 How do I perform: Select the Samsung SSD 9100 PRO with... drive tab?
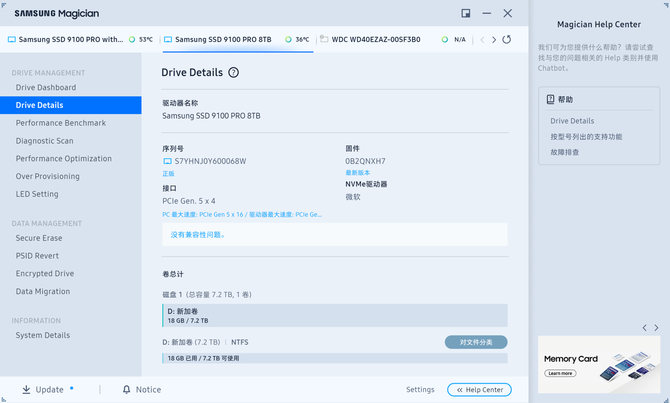click(x=80, y=39)
